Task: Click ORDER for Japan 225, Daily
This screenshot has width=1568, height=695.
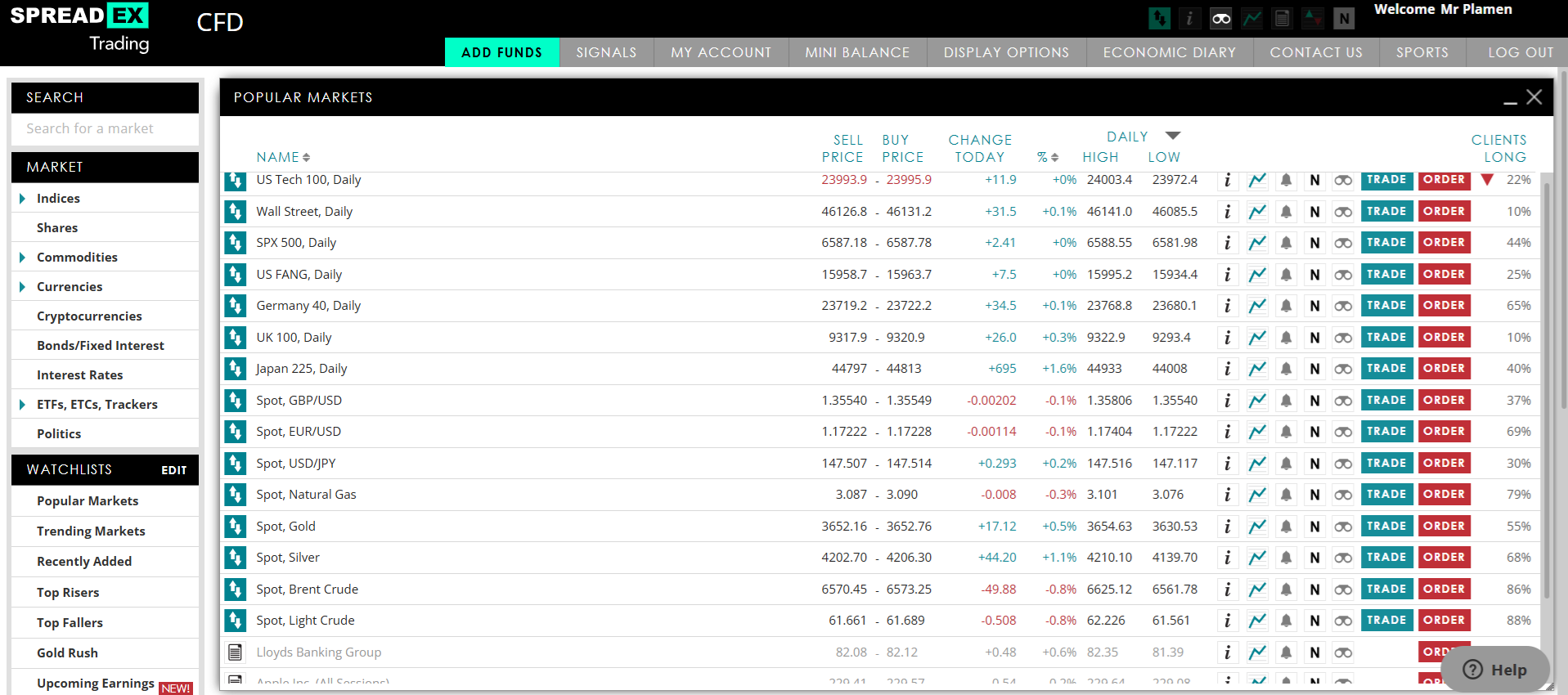Action: pos(1444,369)
